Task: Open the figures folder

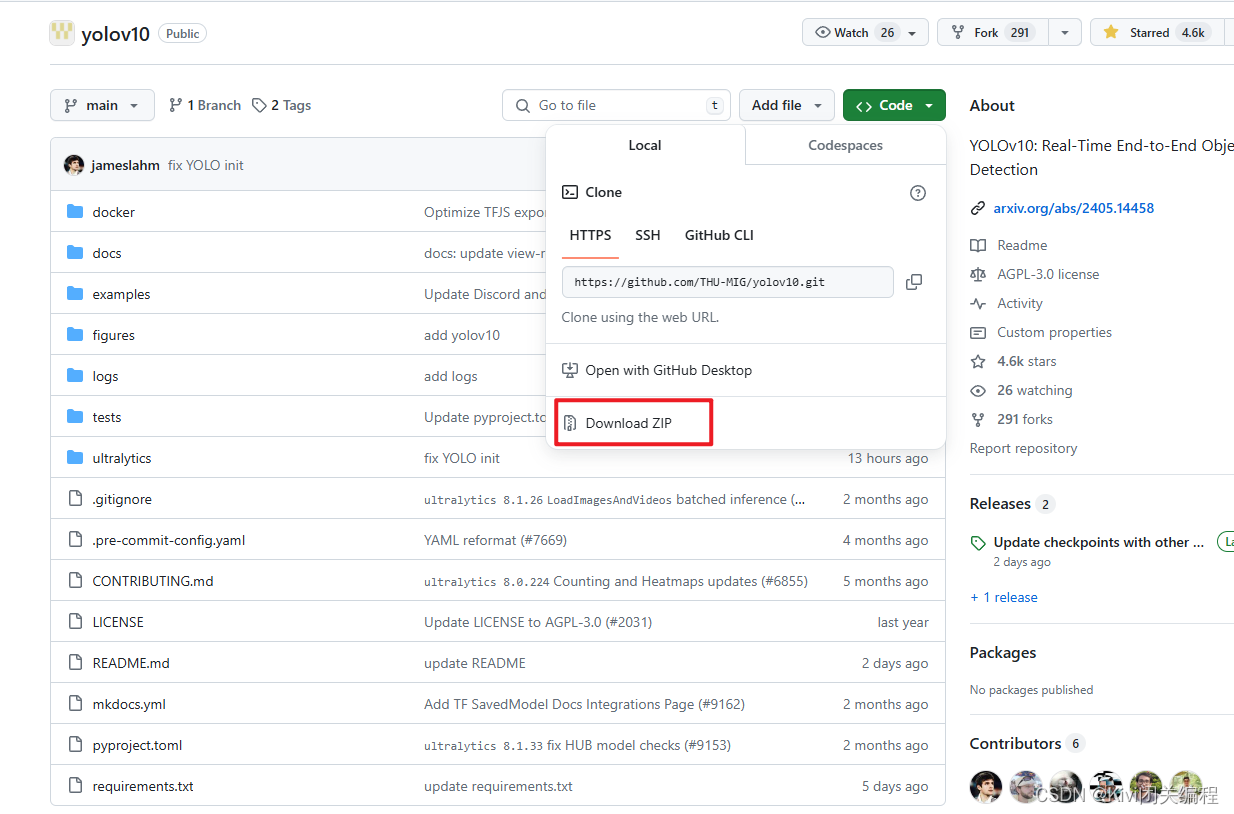Action: tap(113, 335)
